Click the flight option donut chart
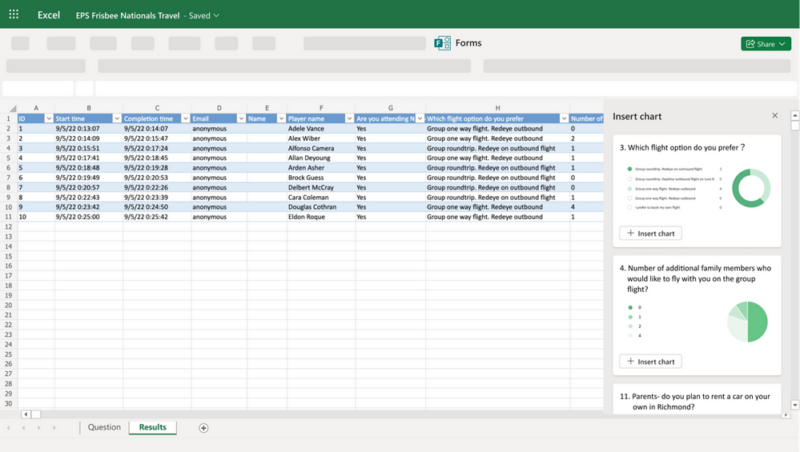Viewport: 800px width, 452px height. click(750, 188)
